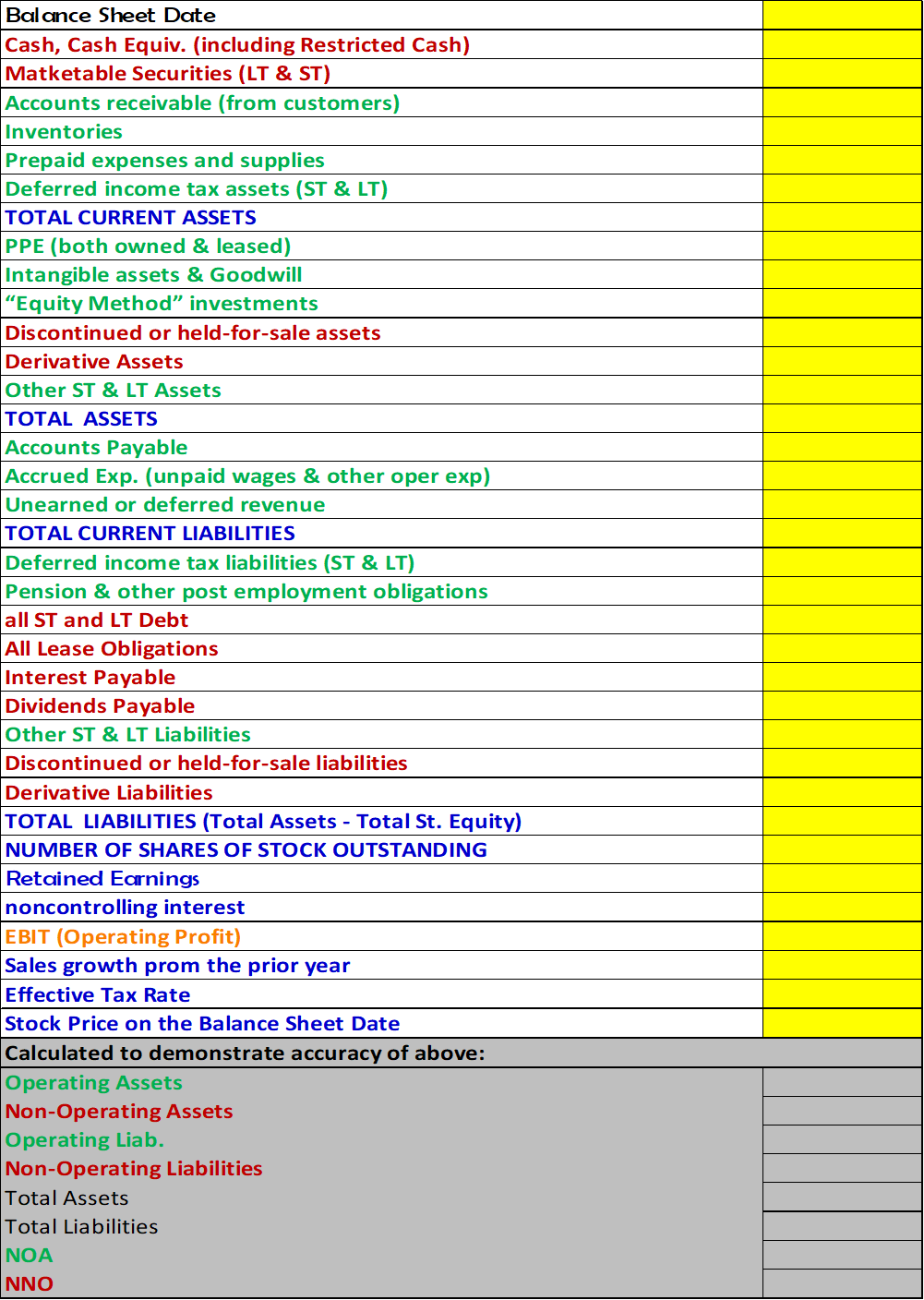Screen dimensions: 924x1300
Task: Click the Marketable Securities entry cell
Action: click(x=842, y=73)
